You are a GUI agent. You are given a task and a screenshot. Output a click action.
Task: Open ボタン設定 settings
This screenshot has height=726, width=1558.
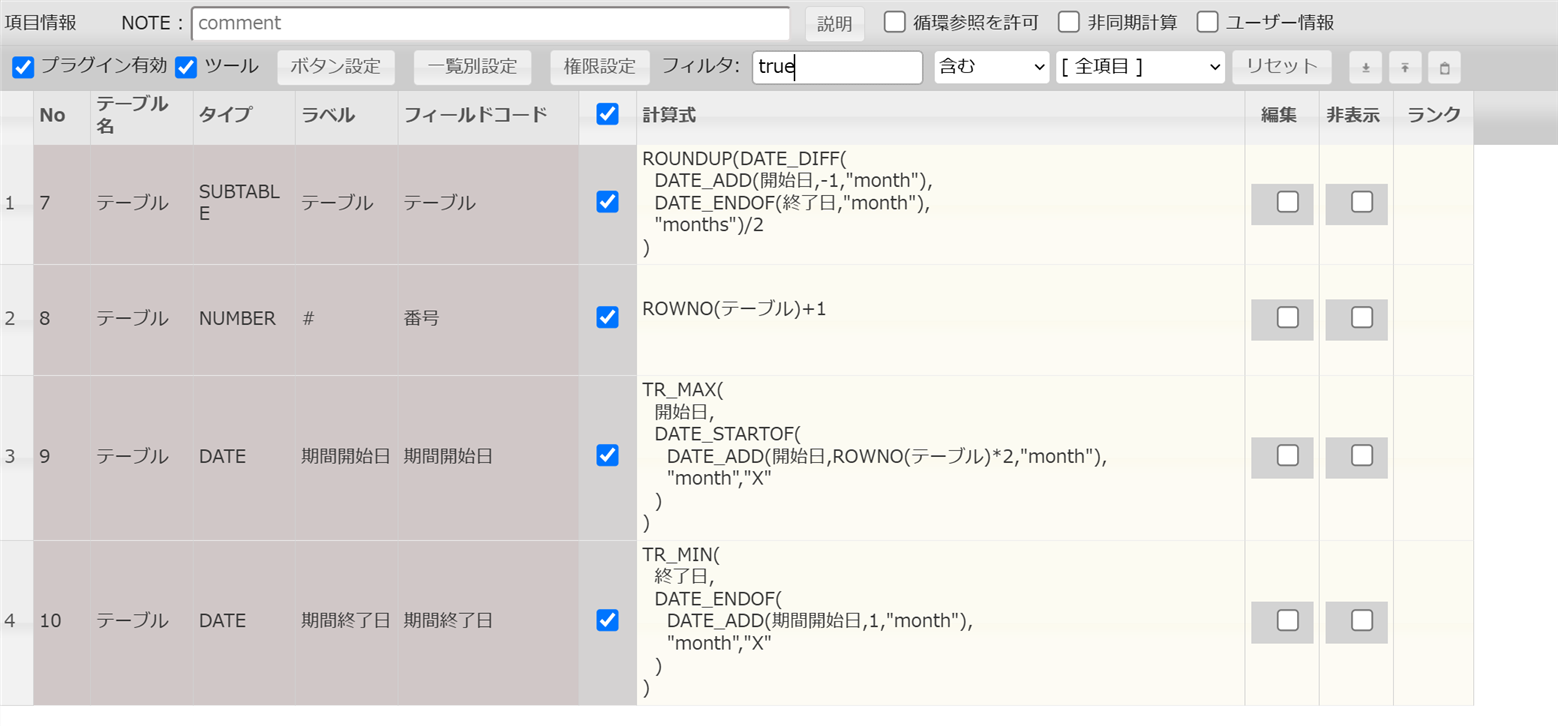[336, 67]
